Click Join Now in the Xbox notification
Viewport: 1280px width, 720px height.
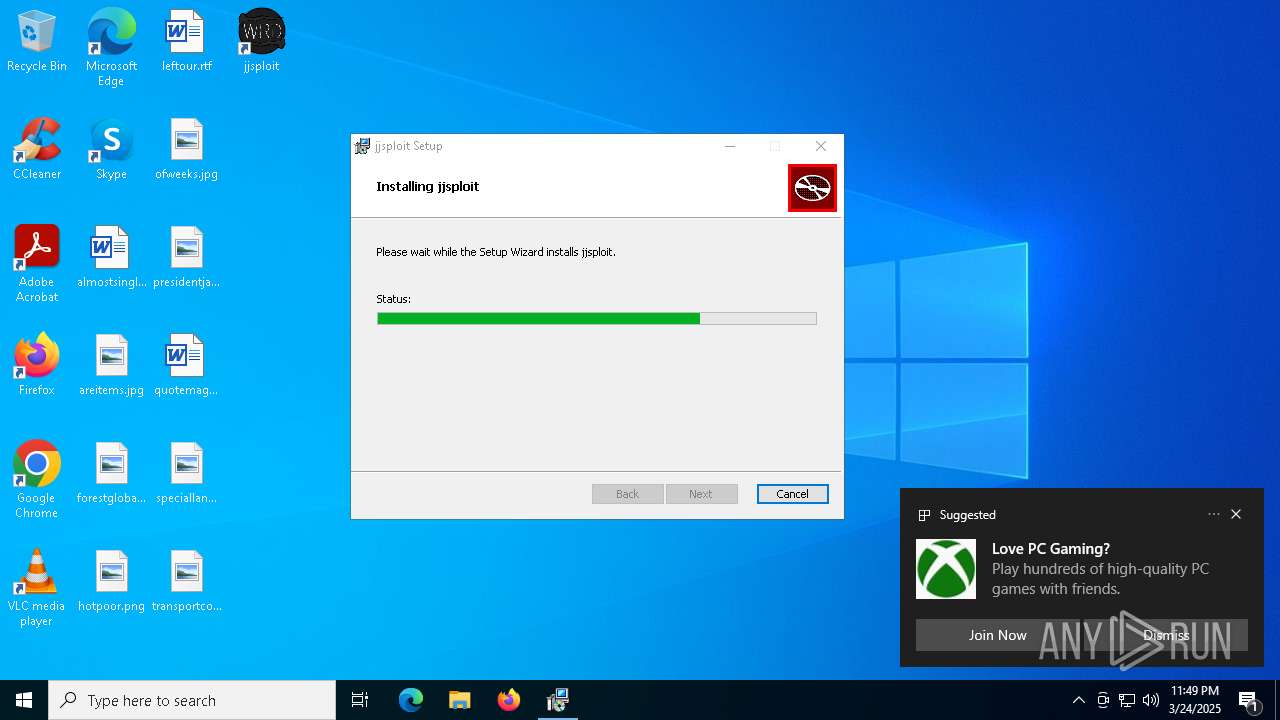(x=997, y=635)
